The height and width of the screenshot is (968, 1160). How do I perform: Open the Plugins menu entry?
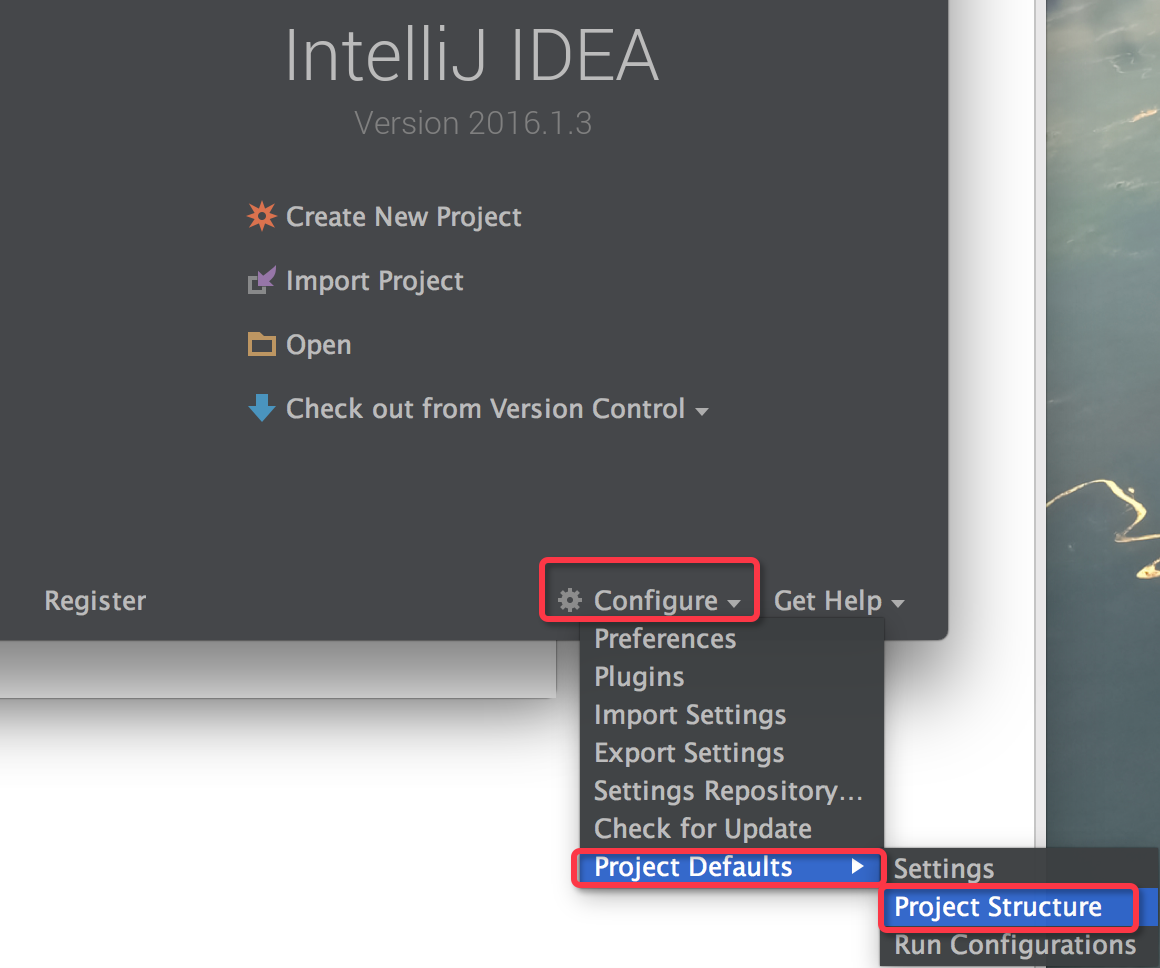[639, 676]
